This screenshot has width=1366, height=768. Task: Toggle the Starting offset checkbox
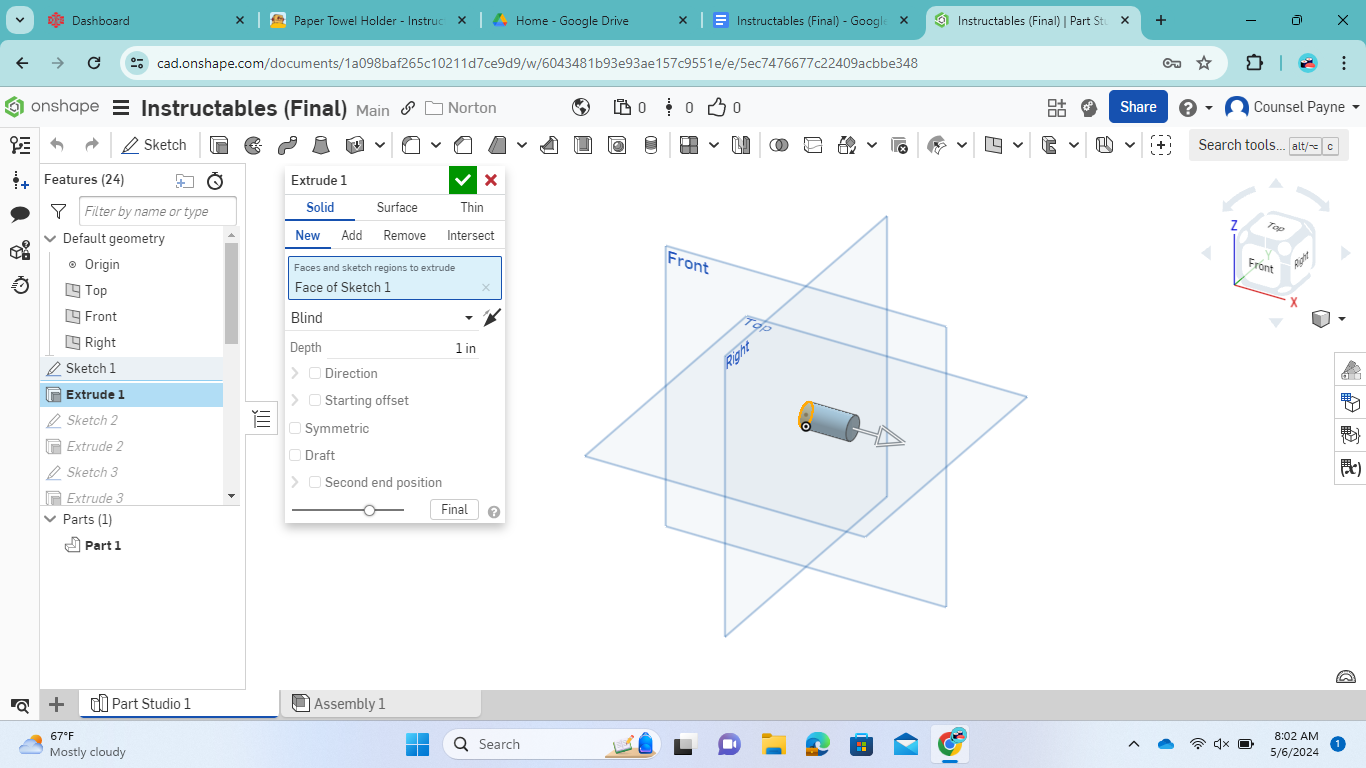pos(315,400)
